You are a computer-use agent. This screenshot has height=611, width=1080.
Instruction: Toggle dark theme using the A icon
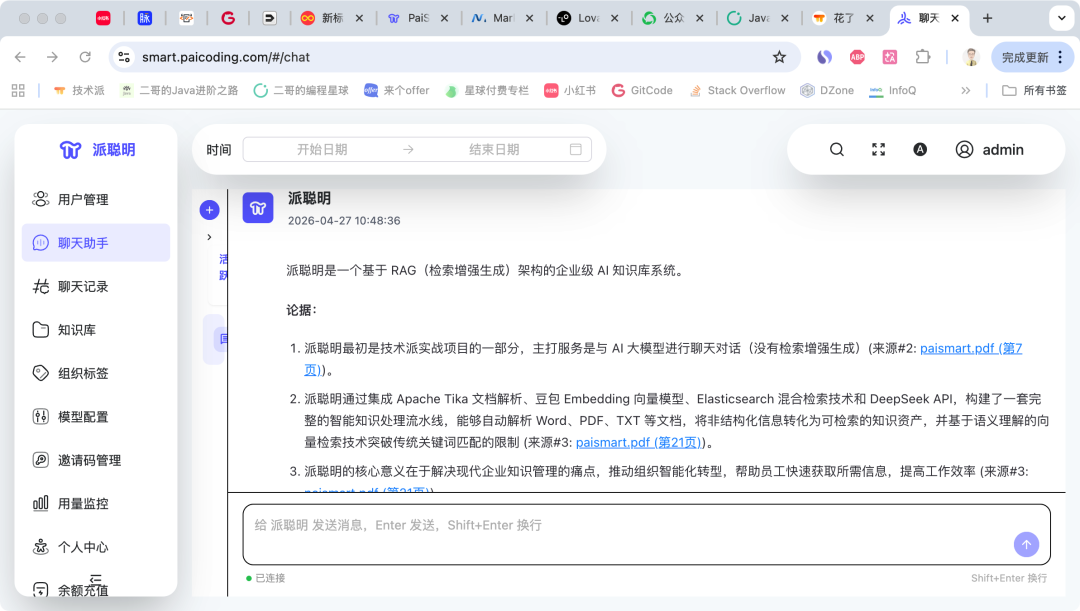point(920,149)
